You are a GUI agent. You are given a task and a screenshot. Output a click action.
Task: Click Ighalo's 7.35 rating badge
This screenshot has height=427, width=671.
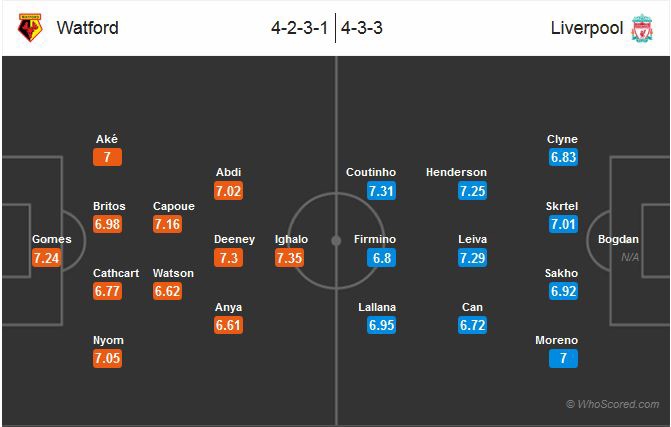pos(291,258)
